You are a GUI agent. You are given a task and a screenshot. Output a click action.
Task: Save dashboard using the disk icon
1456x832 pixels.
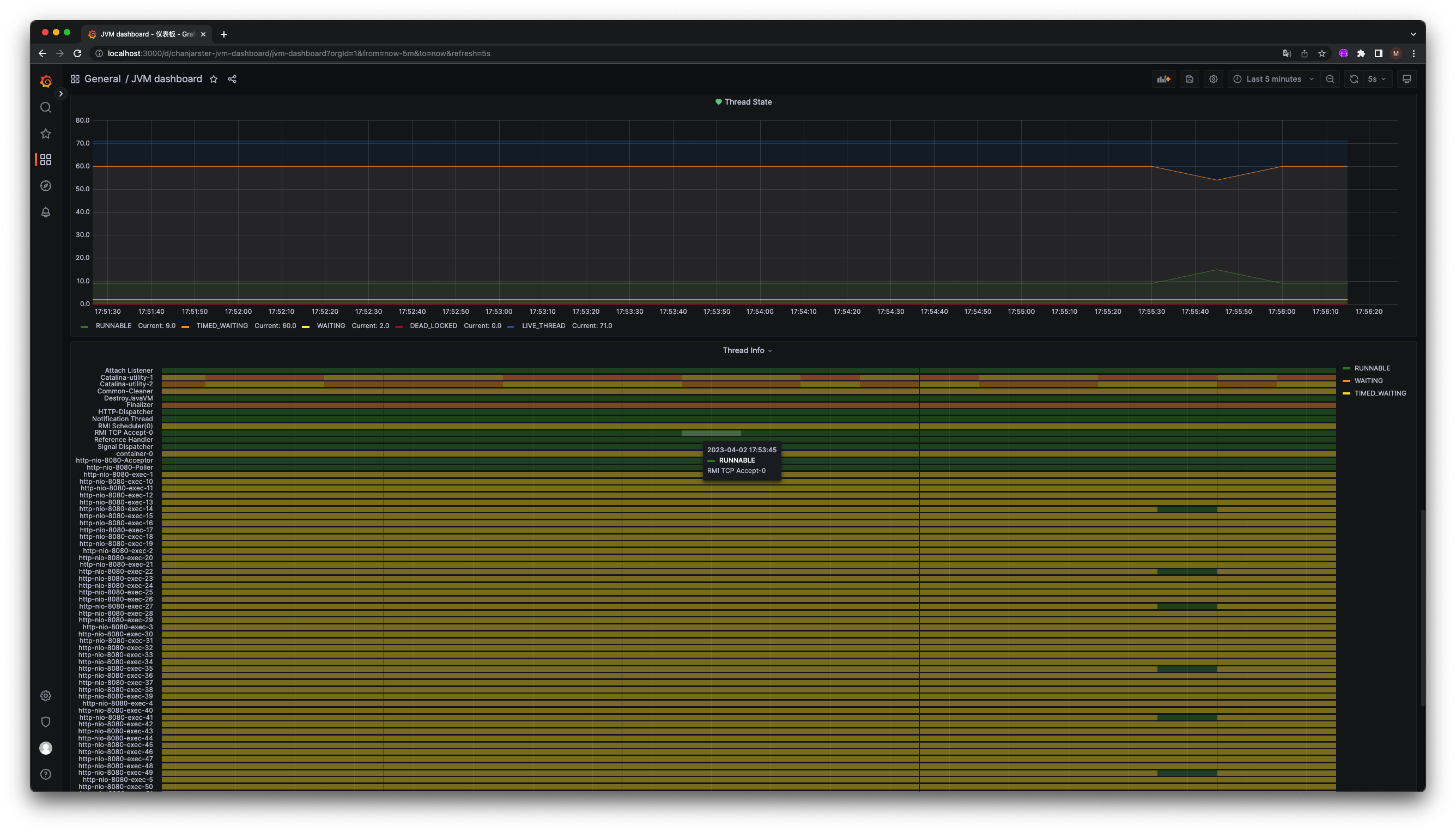pos(1189,79)
